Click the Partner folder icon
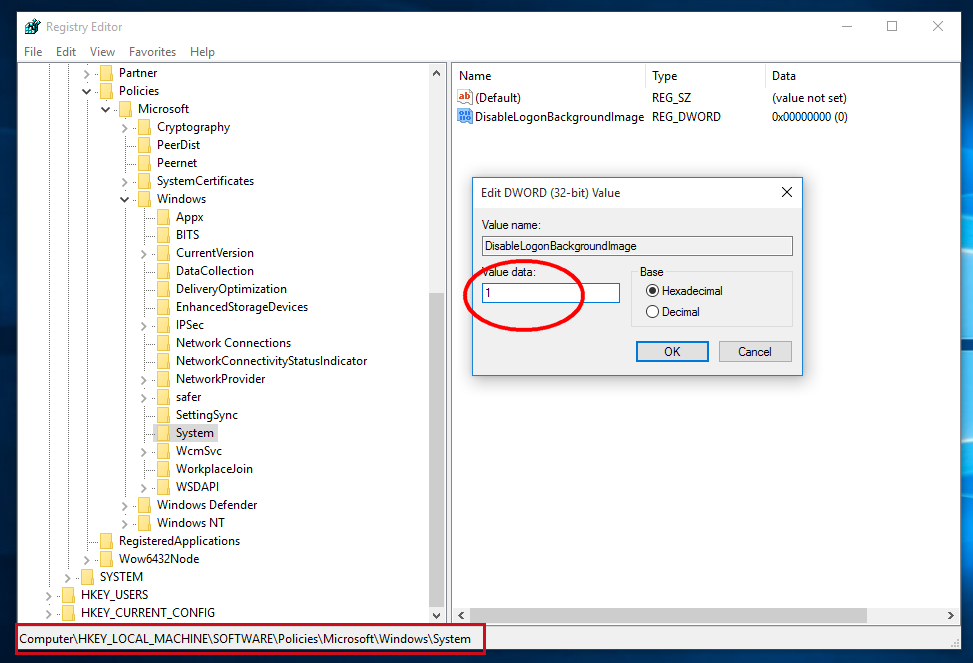Image resolution: width=973 pixels, height=663 pixels. point(106,73)
